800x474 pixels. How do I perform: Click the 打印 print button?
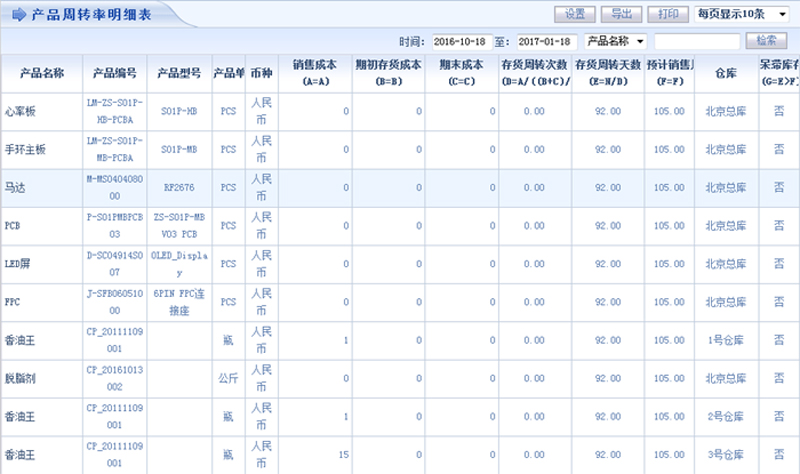(x=666, y=14)
